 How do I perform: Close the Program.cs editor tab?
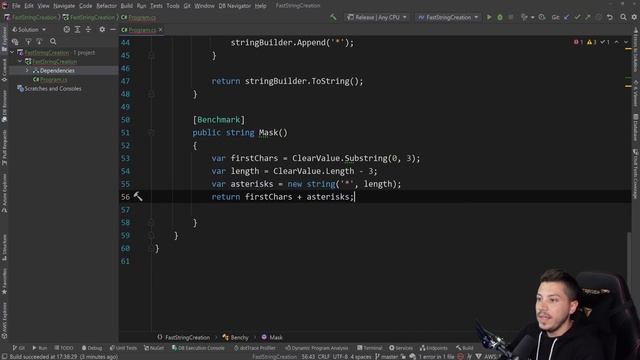160,30
